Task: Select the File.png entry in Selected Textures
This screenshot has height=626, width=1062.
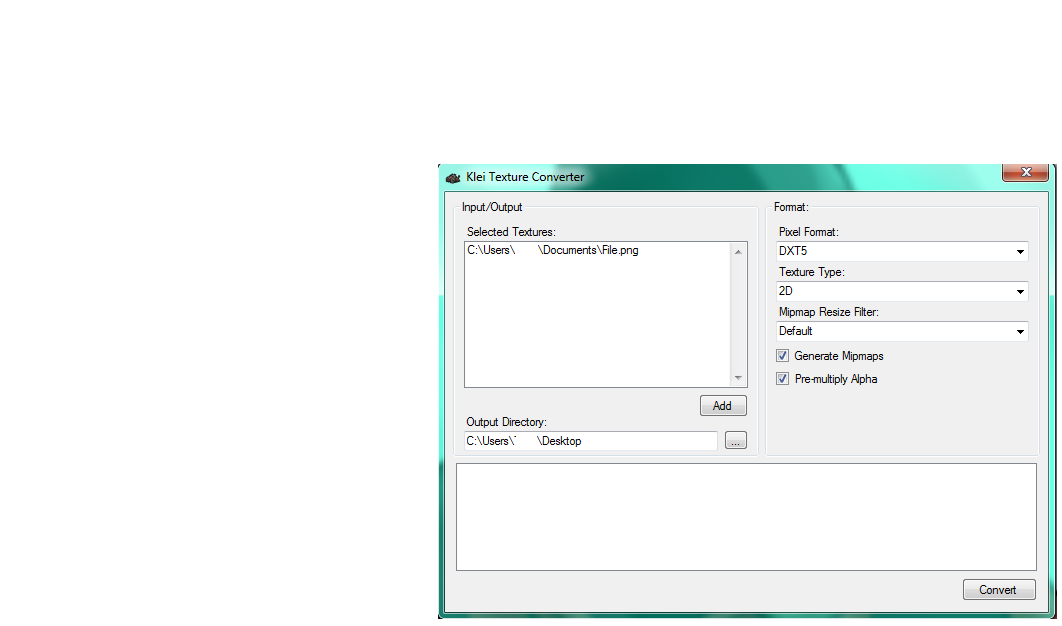Action: pos(552,250)
